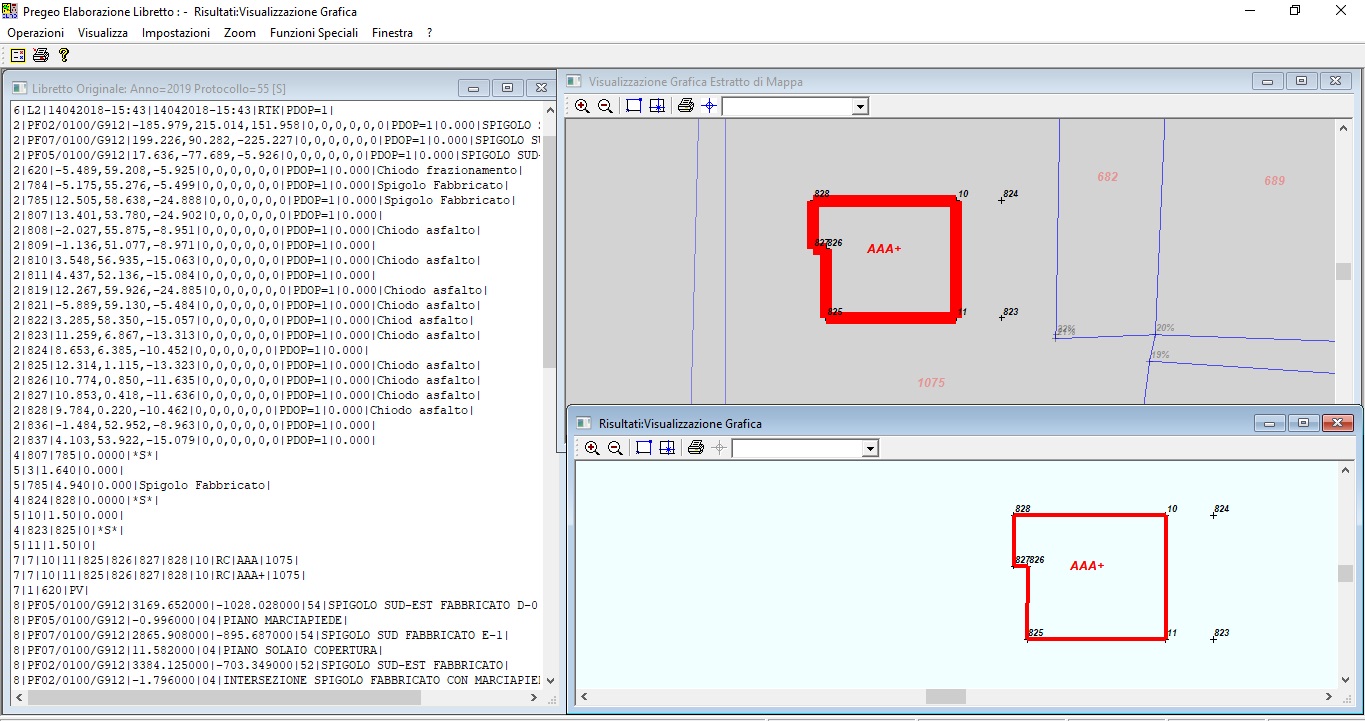Click zoom in icon in Estratto di Mappa toolbar

pos(582,106)
